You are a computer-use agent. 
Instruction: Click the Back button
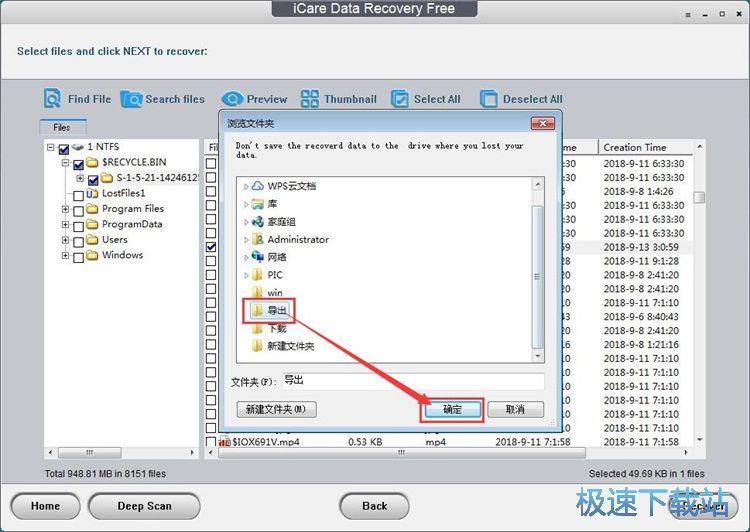[375, 506]
